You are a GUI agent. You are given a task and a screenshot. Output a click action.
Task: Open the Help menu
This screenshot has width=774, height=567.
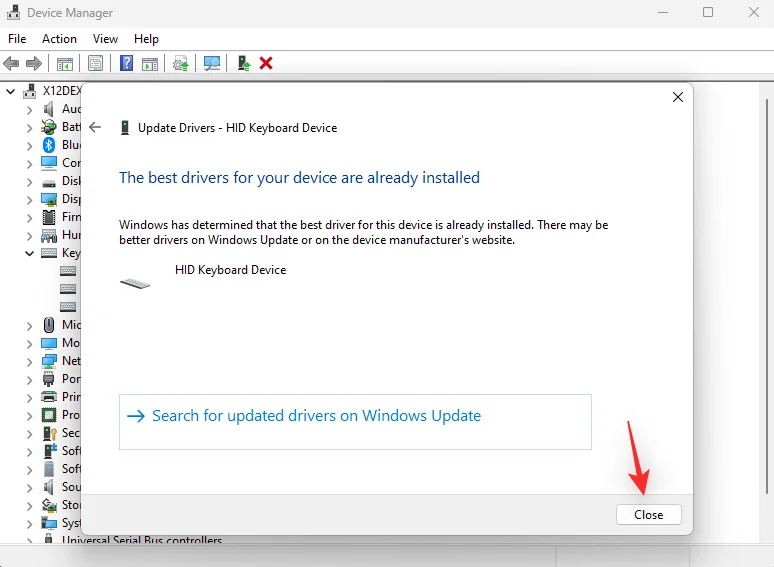tap(146, 39)
